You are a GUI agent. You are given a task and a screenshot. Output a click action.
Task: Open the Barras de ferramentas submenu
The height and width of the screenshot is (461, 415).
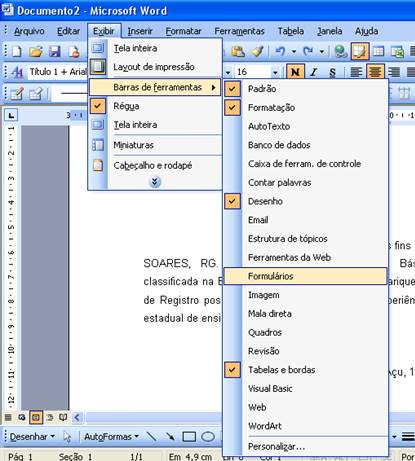click(x=155, y=87)
